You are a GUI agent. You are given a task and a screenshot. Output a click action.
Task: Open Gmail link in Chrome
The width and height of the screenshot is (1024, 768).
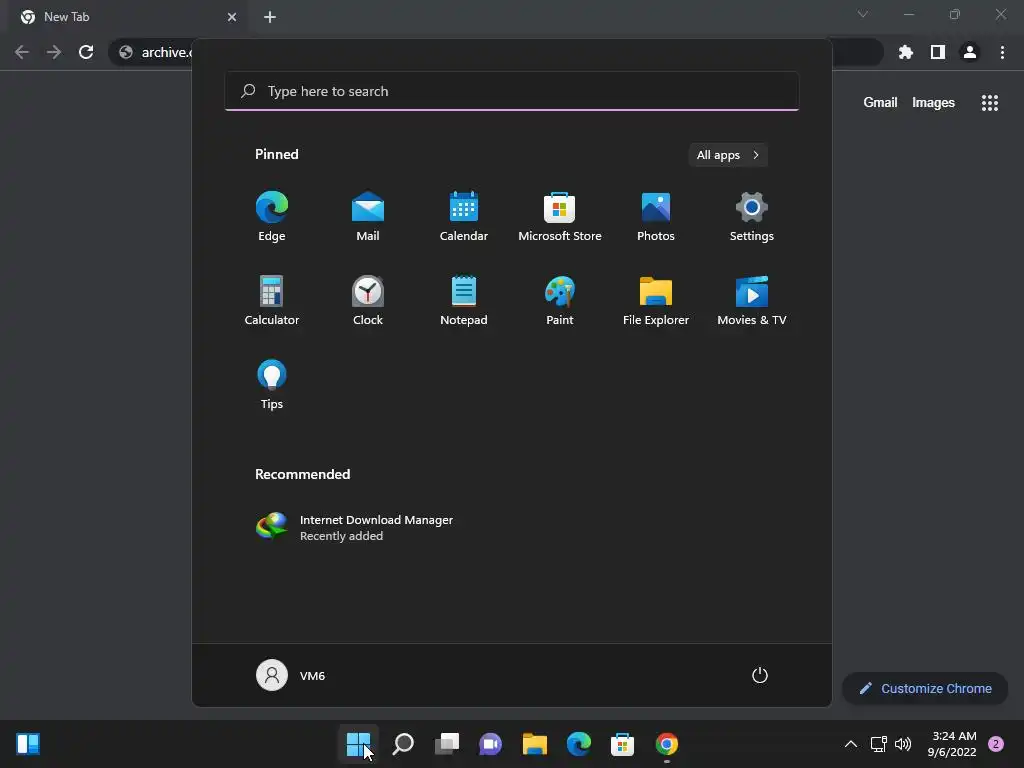(880, 103)
